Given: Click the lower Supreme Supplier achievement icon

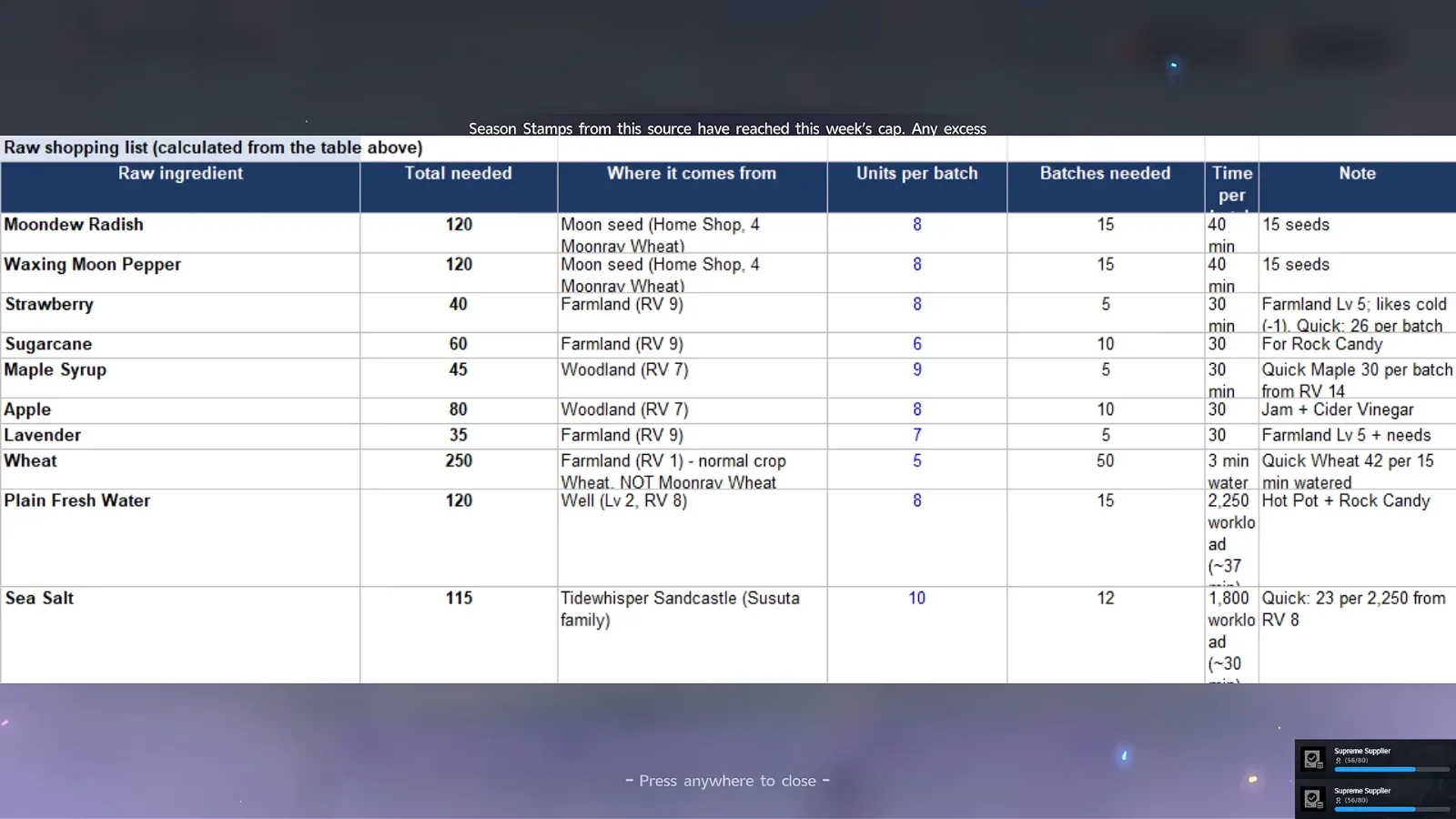Looking at the screenshot, I should [1313, 799].
